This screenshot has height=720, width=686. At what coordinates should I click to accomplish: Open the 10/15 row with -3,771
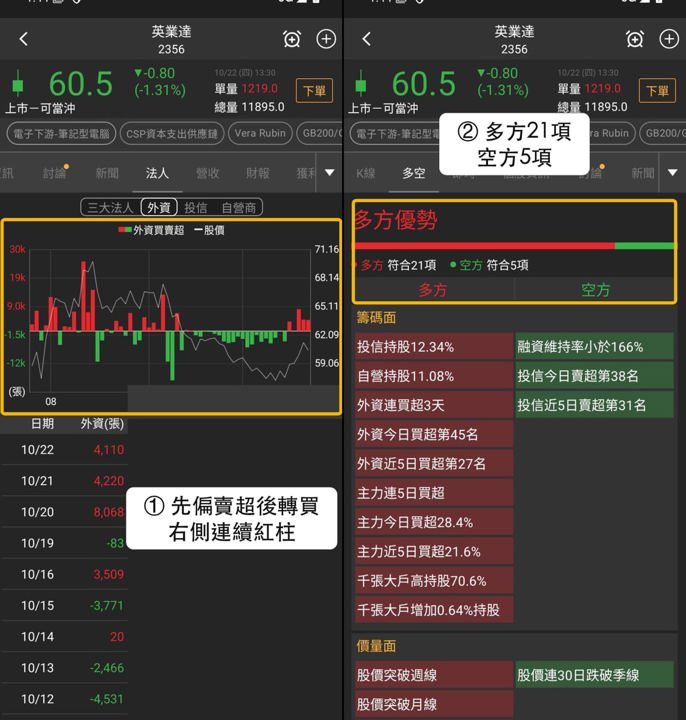[65, 606]
